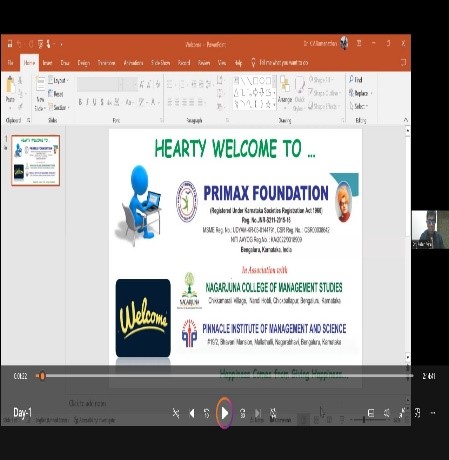Click Tell me what you want to do
The image size is (449, 460).
(x=284, y=62)
